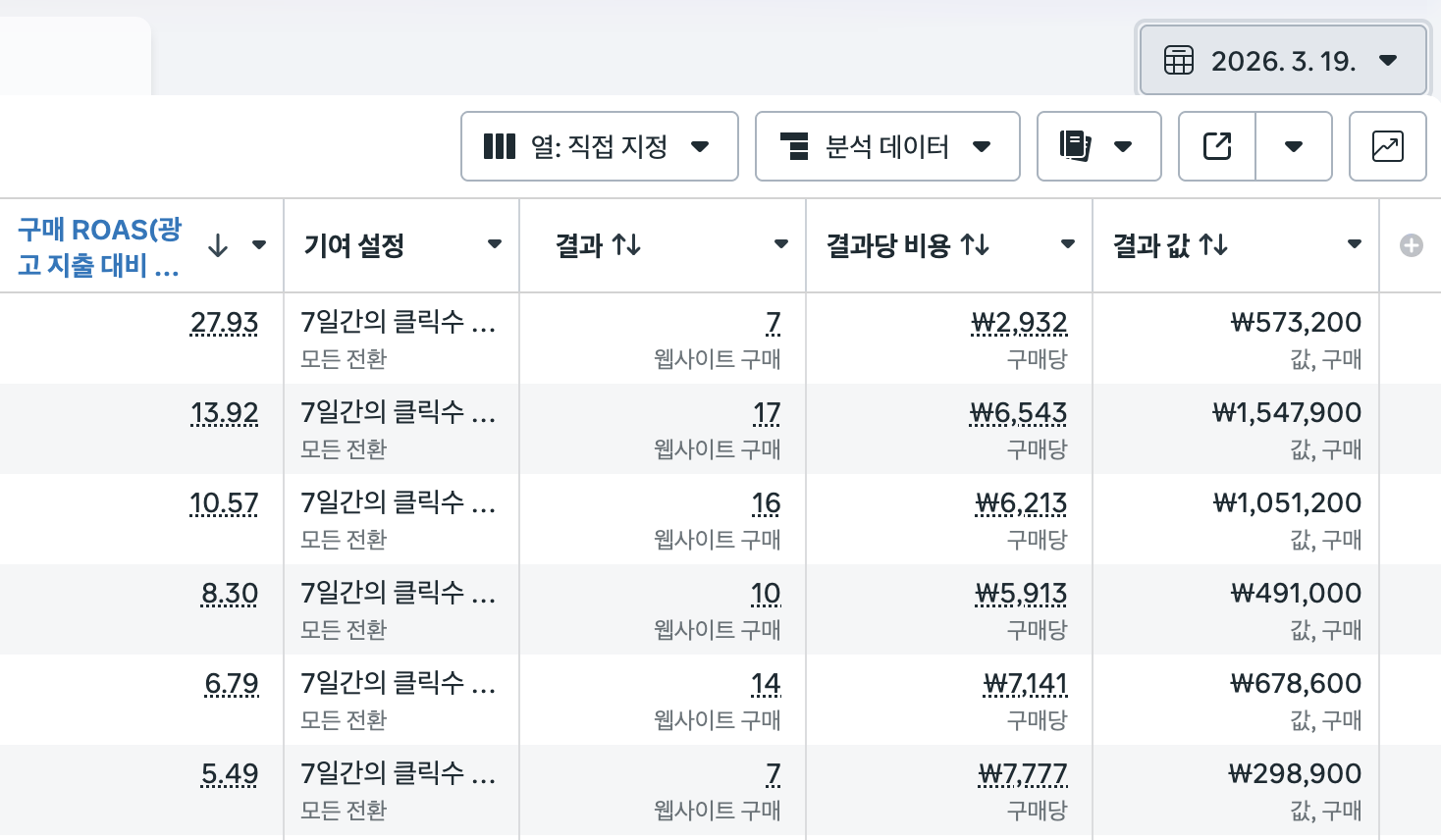This screenshot has width=1441, height=840.
Task: Click the export icon button
Action: [1217, 146]
